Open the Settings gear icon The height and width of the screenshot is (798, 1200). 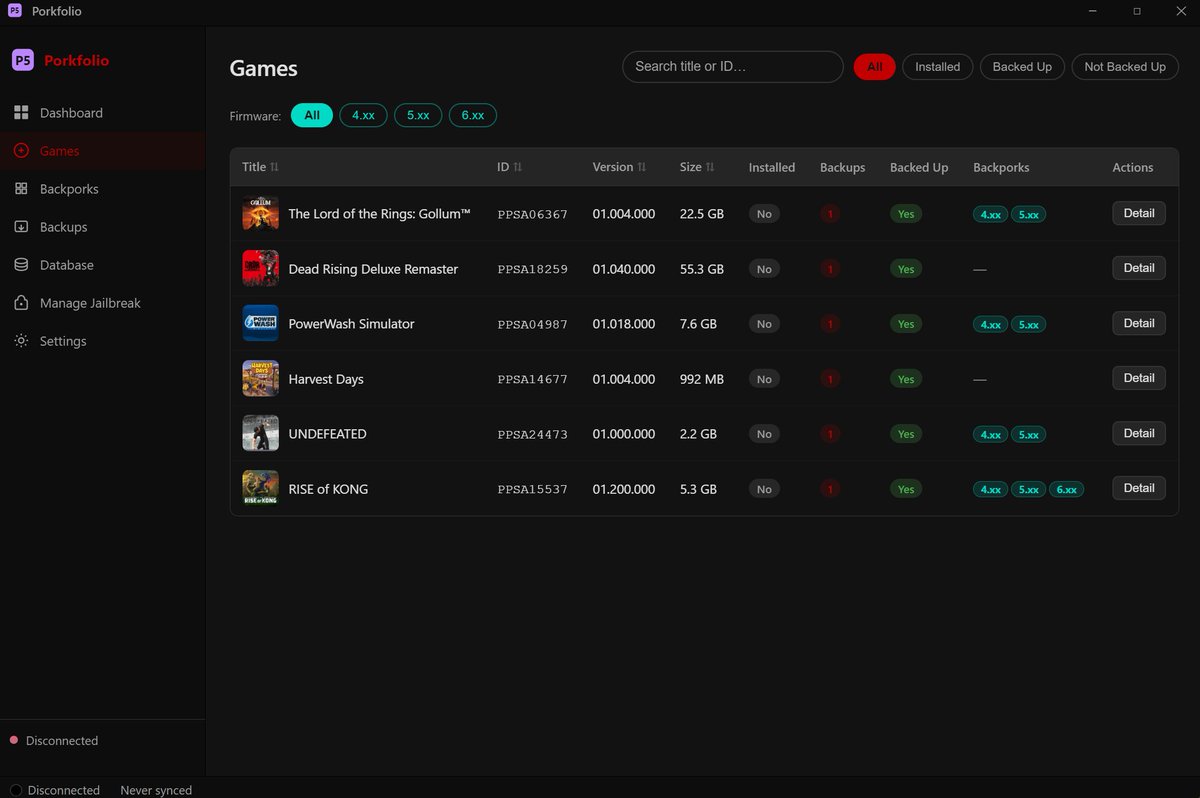(21, 341)
